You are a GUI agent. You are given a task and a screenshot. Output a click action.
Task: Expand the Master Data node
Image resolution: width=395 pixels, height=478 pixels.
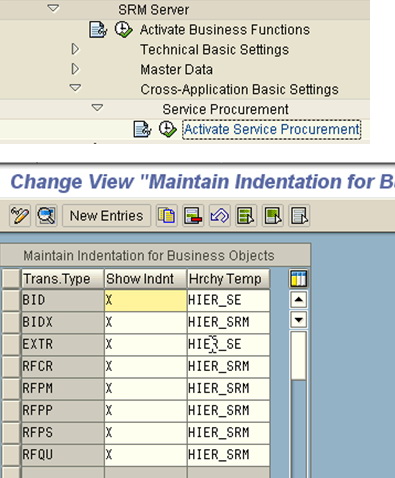click(x=75, y=69)
